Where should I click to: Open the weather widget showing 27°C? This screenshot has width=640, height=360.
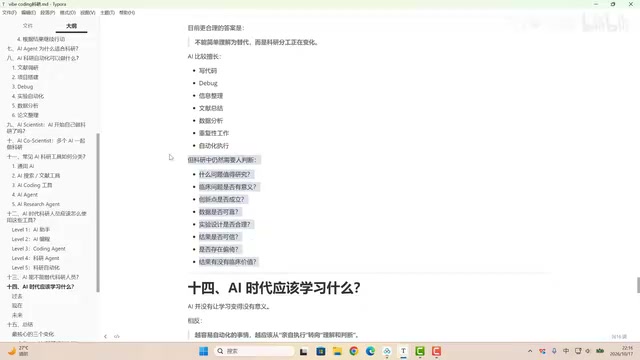[x=18, y=351]
